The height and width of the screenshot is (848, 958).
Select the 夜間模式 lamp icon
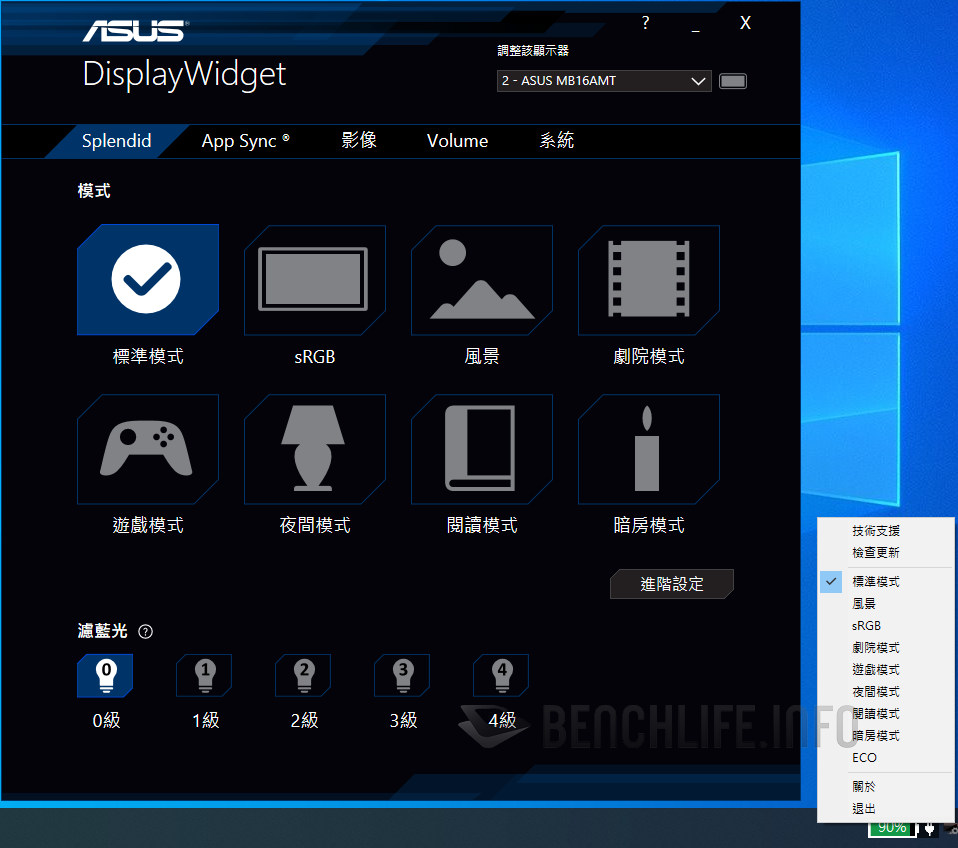point(314,449)
